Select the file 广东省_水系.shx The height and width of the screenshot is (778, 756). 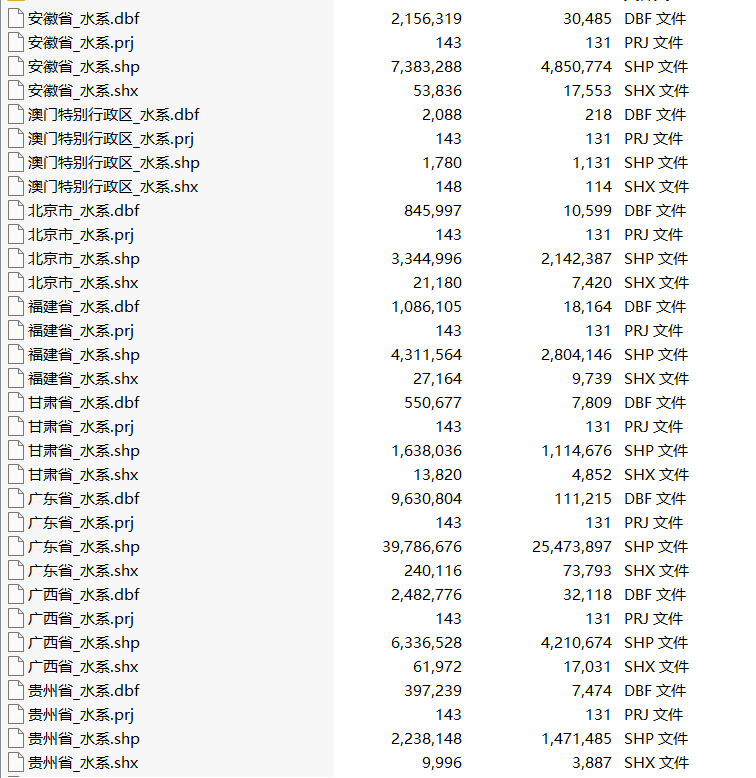[x=83, y=571]
